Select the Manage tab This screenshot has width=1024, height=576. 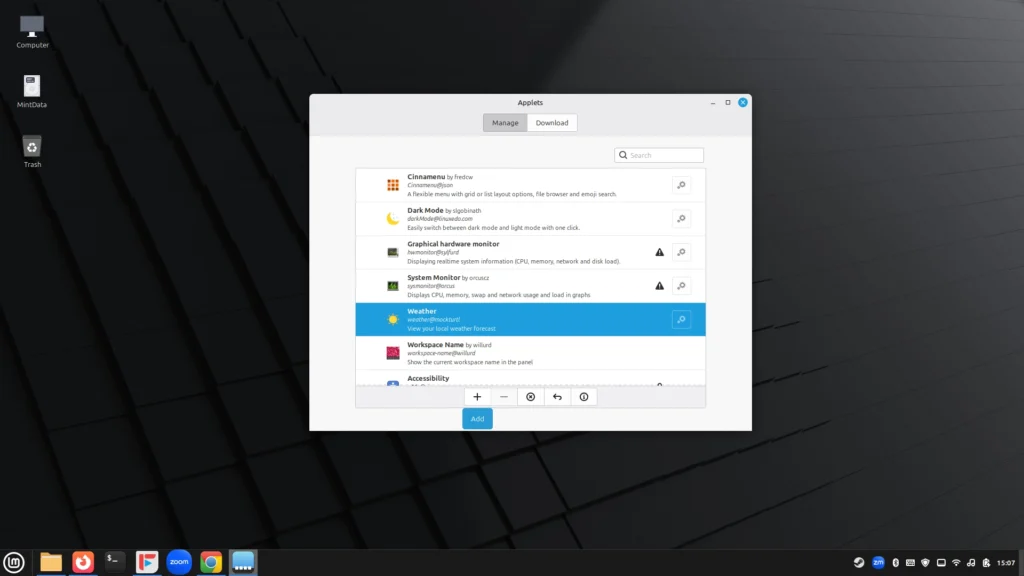505,122
